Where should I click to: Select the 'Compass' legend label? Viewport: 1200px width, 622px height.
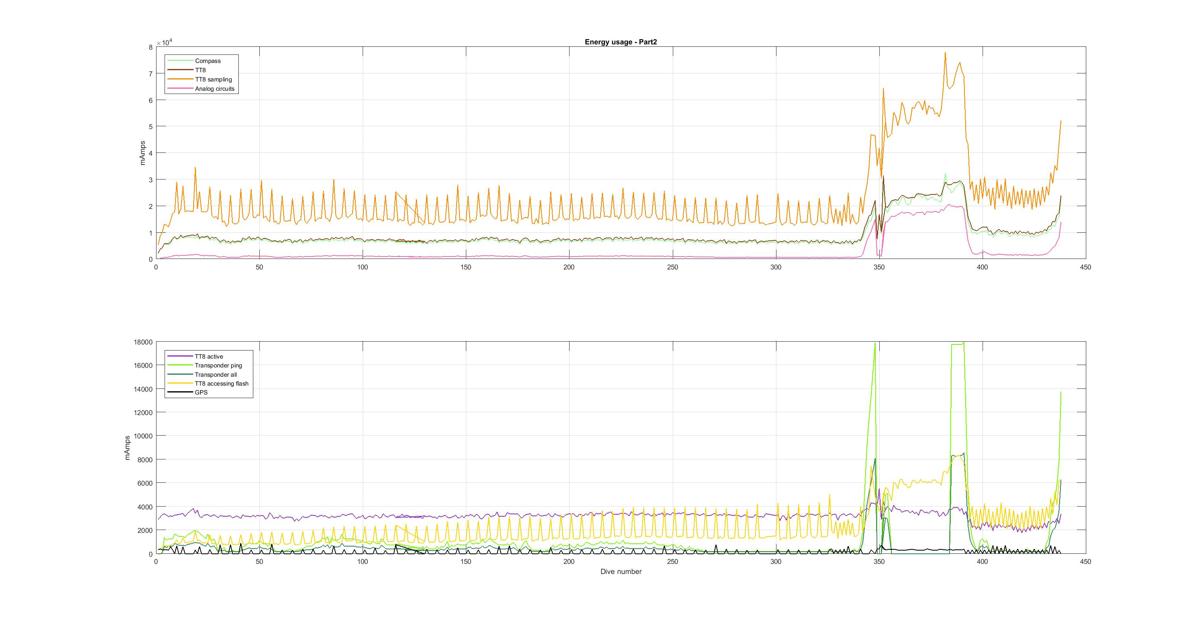(x=208, y=61)
